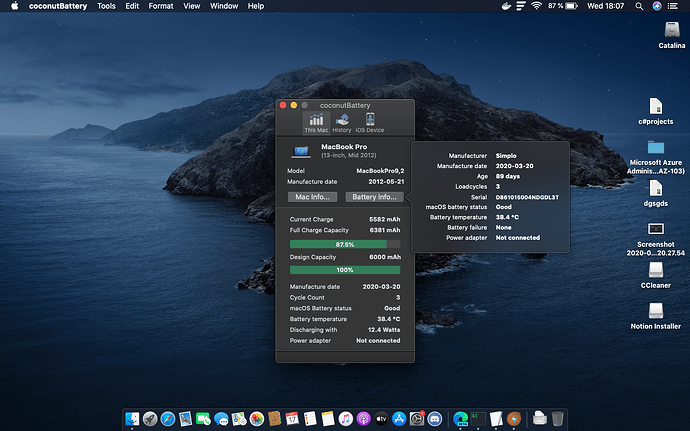Image resolution: width=690 pixels, height=431 pixels.
Task: Open the Window menu
Action: tap(224, 6)
